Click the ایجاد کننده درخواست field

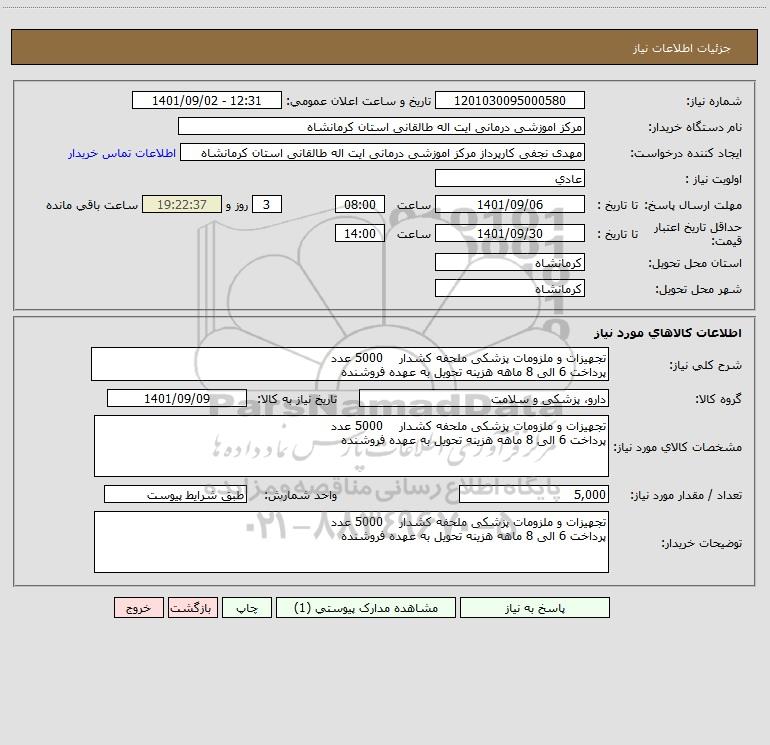383,153
